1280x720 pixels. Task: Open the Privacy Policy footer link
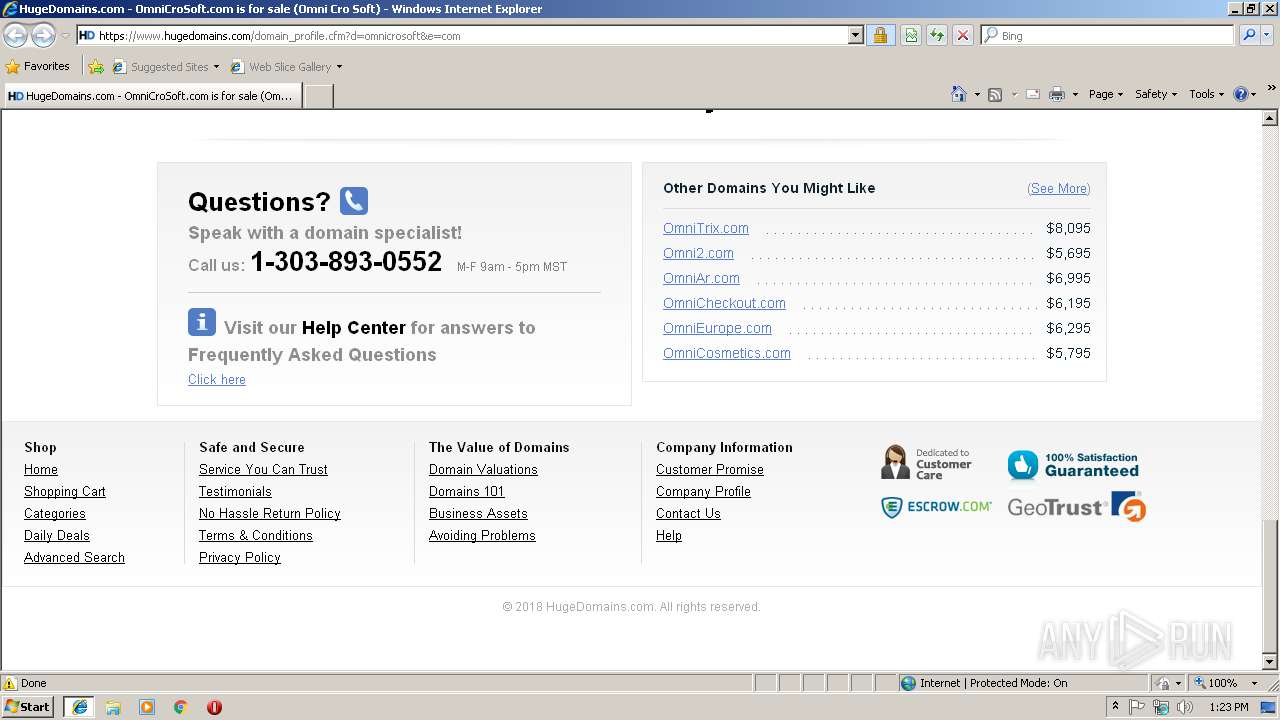click(240, 557)
